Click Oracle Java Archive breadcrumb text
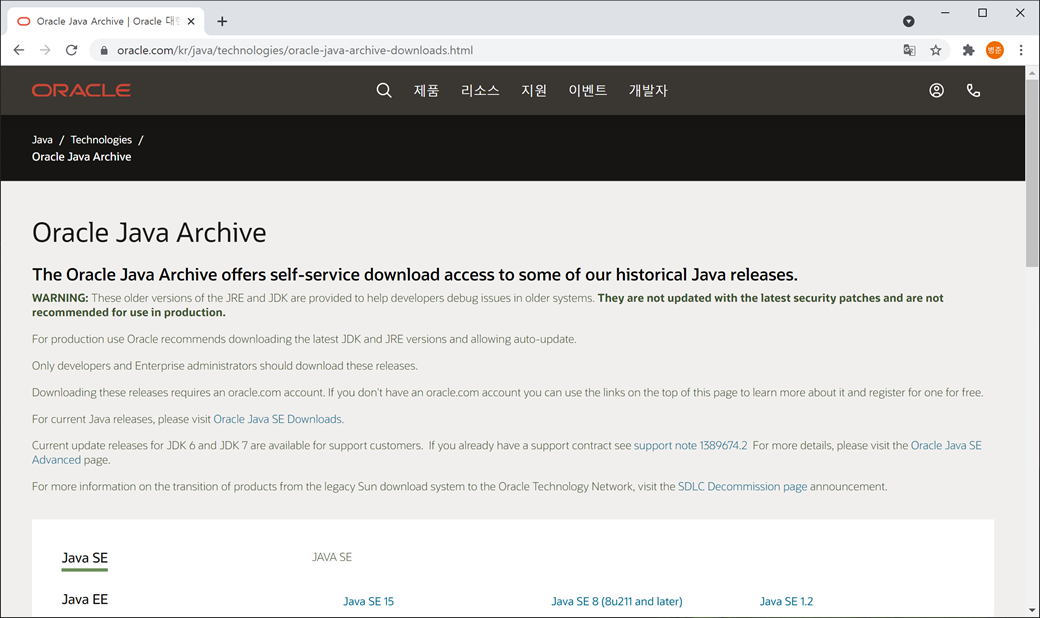1040x618 pixels. (x=82, y=157)
